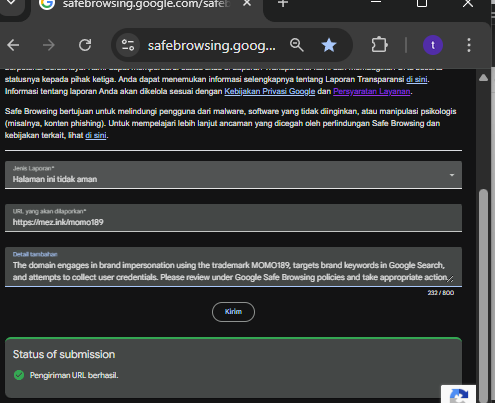Click the reCAPTCHA badge

(x=459, y=394)
